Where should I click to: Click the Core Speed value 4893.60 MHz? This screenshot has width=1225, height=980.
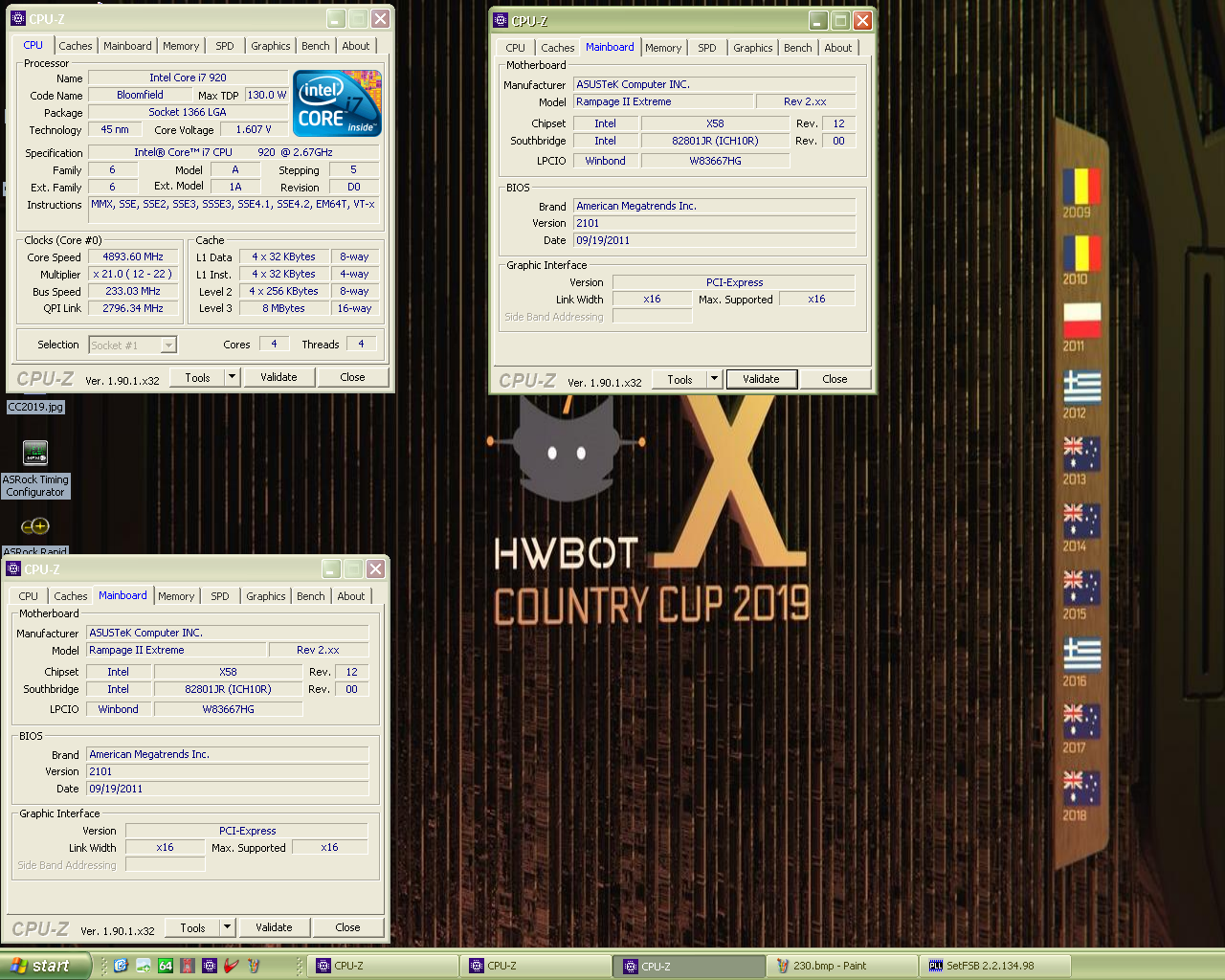click(x=133, y=256)
